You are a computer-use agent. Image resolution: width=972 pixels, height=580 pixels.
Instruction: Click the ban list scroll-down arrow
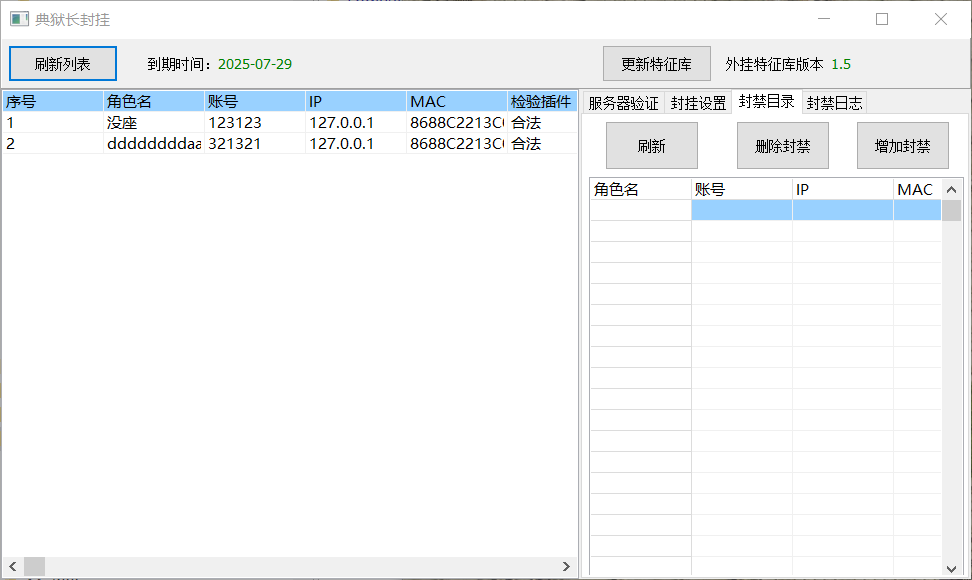point(951,568)
